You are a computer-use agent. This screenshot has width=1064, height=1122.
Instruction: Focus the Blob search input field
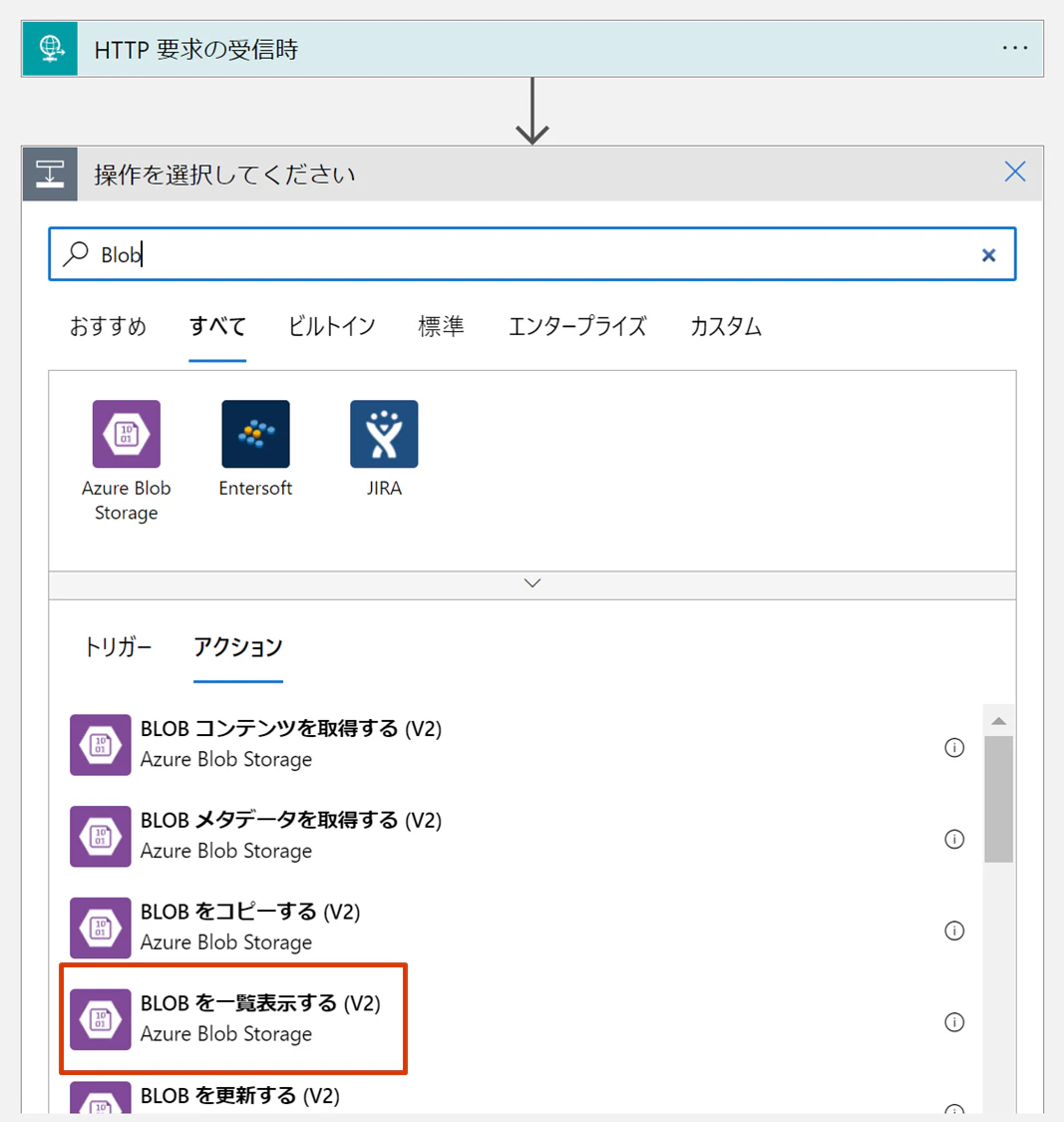[x=532, y=254]
